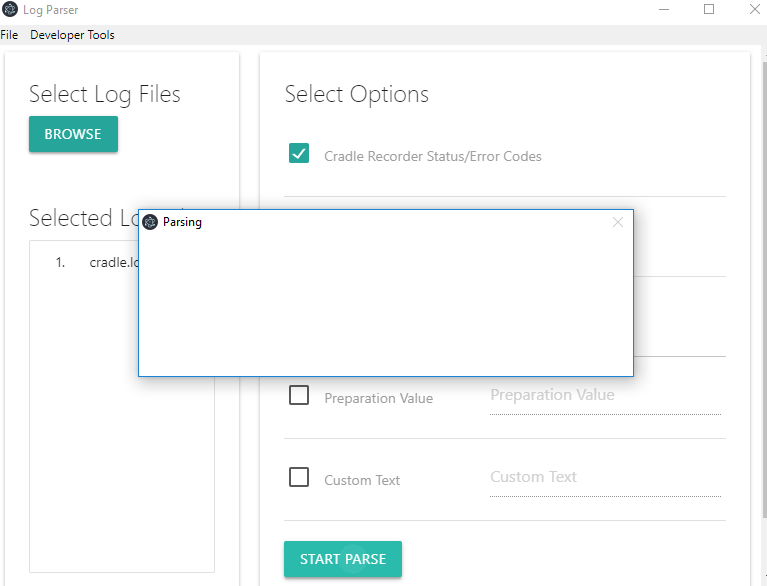This screenshot has height=586, width=767.
Task: Close the Parsing dialog
Action: (x=618, y=222)
